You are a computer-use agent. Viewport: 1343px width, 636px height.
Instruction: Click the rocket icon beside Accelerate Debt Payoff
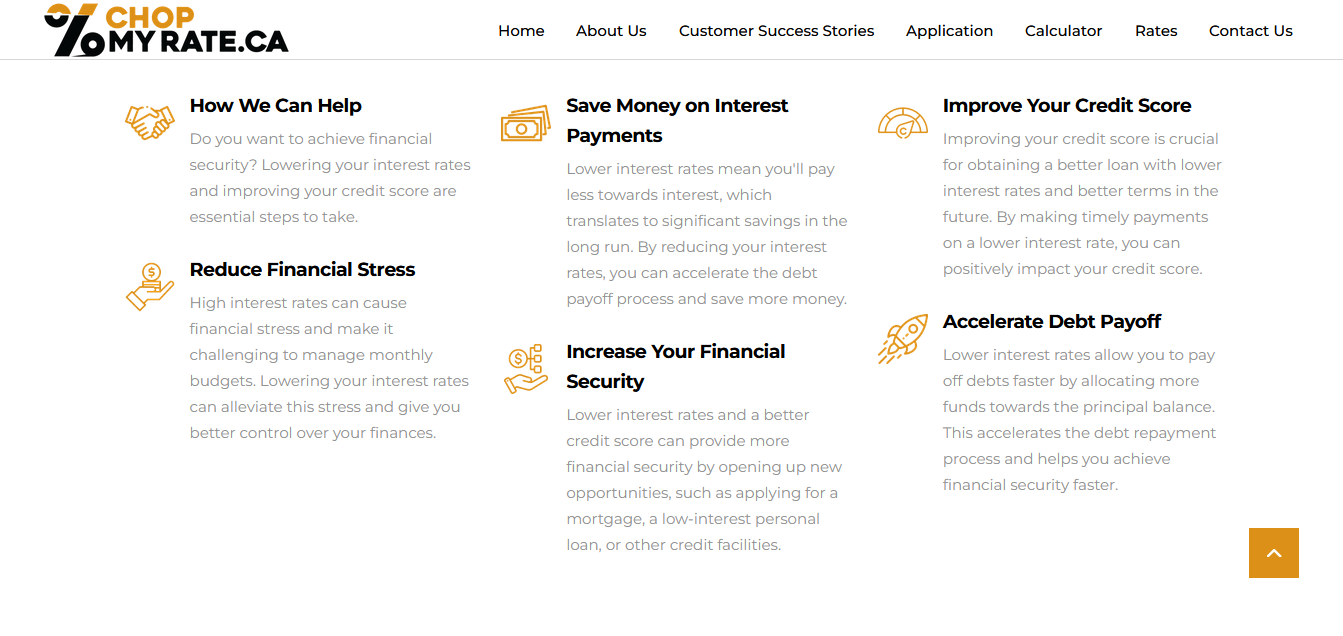[903, 338]
